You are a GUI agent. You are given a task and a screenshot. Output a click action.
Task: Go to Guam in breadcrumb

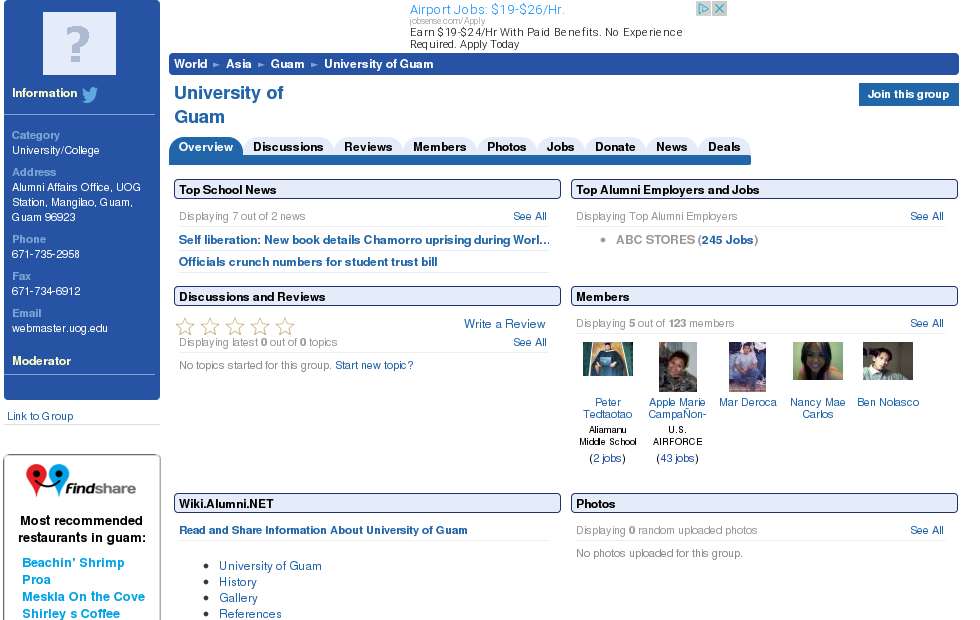point(287,64)
